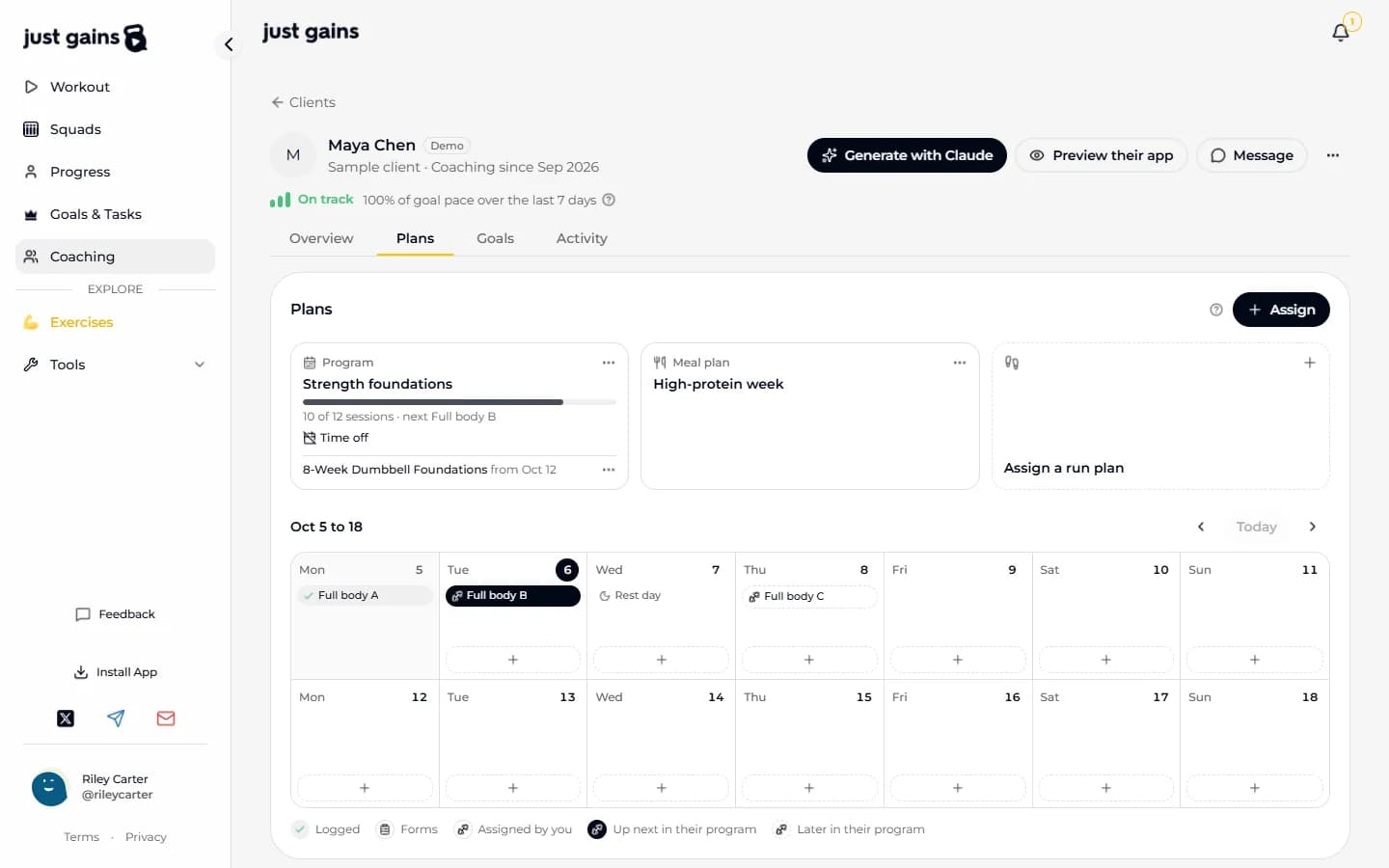The width and height of the screenshot is (1389, 868).
Task: Click the Message button
Action: coord(1252,155)
